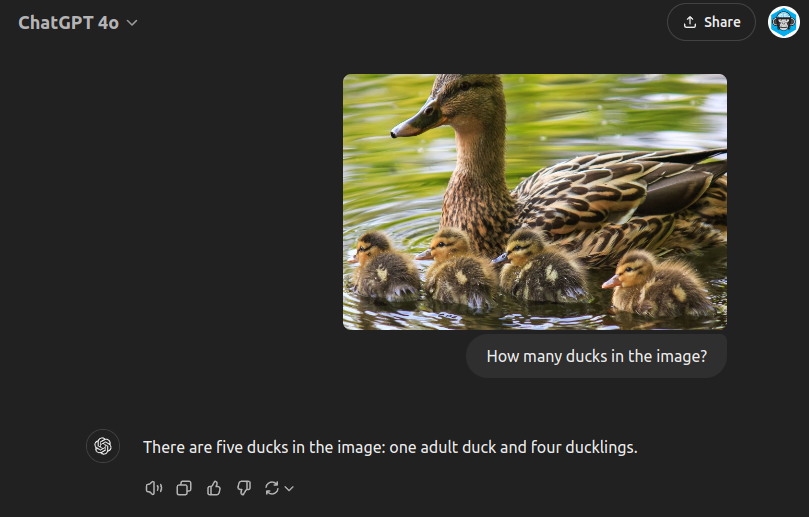Open the ChatGPT 4o model selector

78,22
